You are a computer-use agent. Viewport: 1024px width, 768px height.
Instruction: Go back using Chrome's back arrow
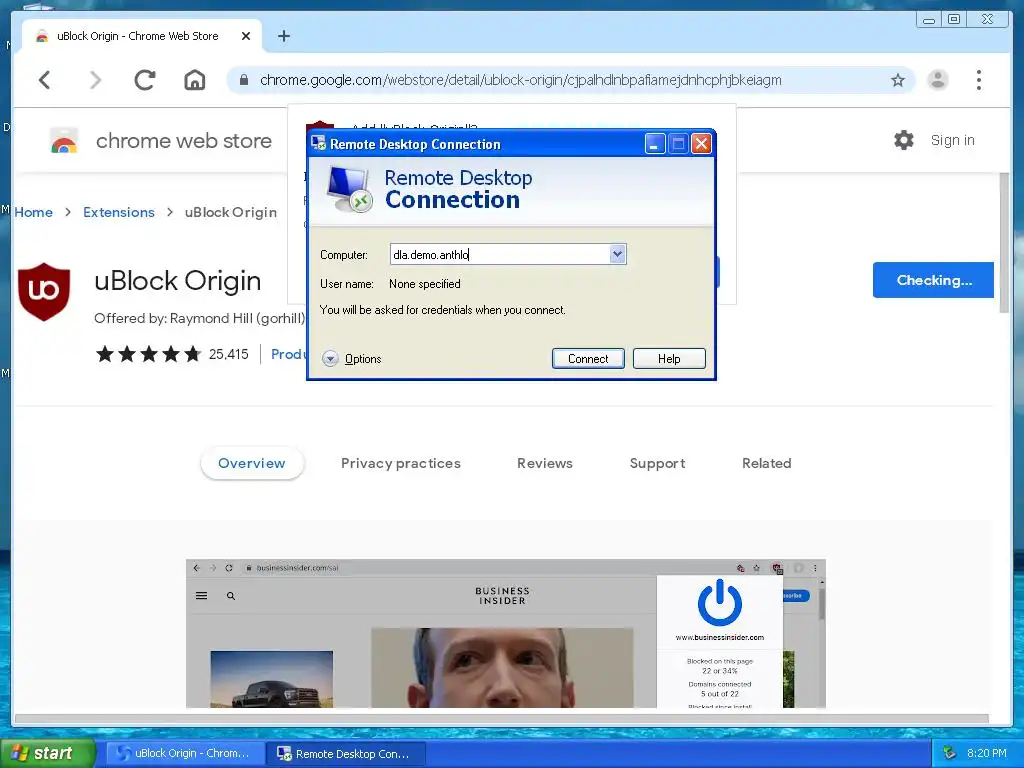point(44,80)
